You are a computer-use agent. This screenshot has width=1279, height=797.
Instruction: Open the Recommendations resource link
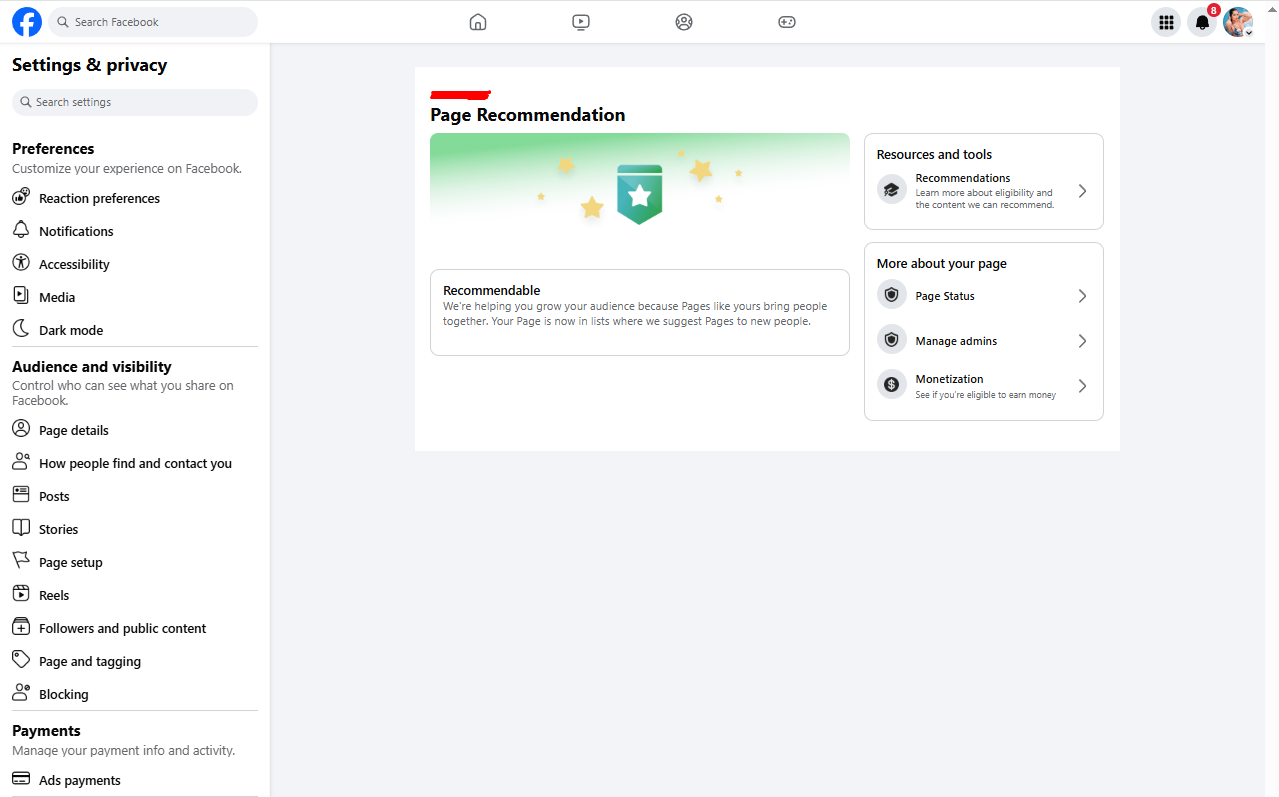tap(984, 191)
